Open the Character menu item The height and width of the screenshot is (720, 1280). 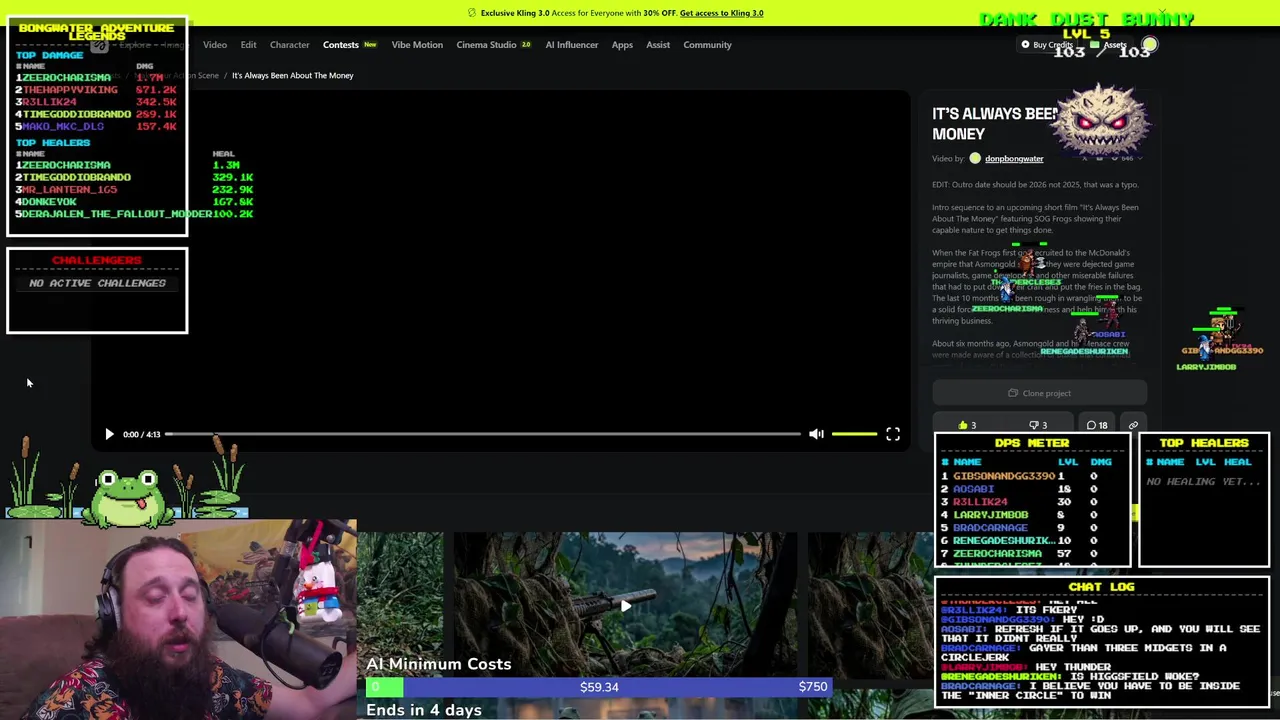(x=289, y=44)
